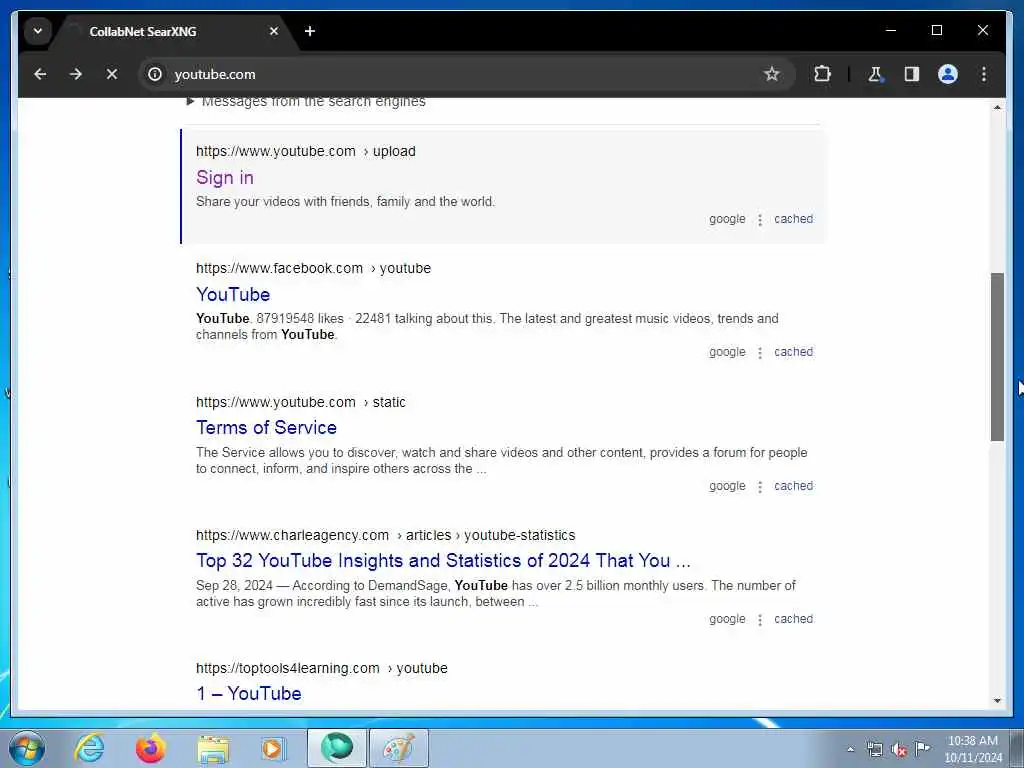Image resolution: width=1024 pixels, height=768 pixels.
Task: Open cached link for Sign in result
Action: point(793,219)
